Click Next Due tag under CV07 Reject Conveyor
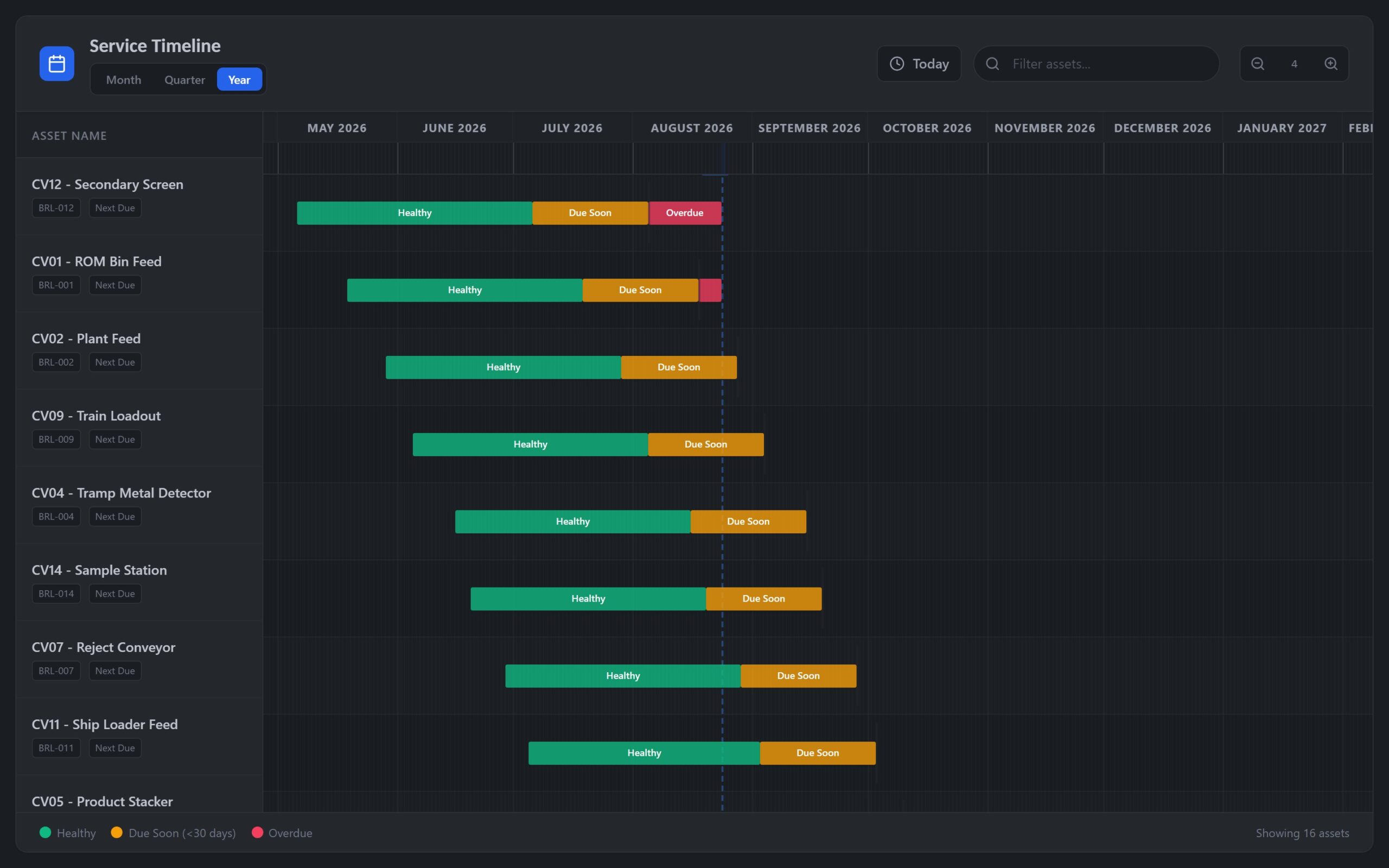 coord(115,671)
